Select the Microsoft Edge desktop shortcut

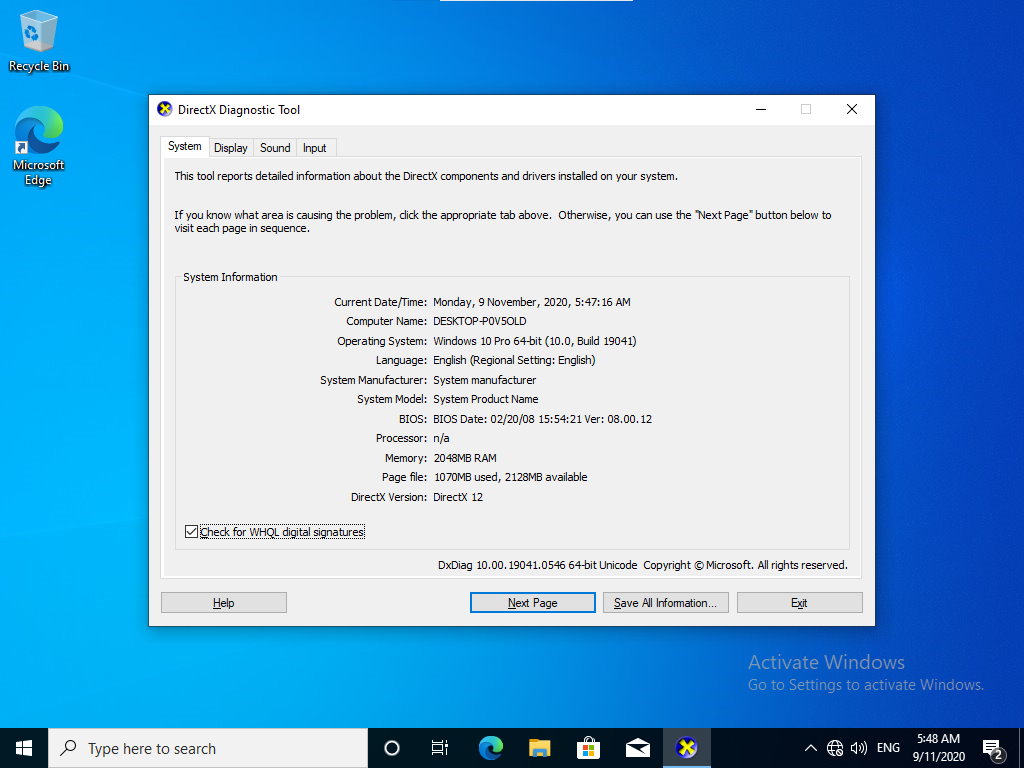[x=39, y=146]
